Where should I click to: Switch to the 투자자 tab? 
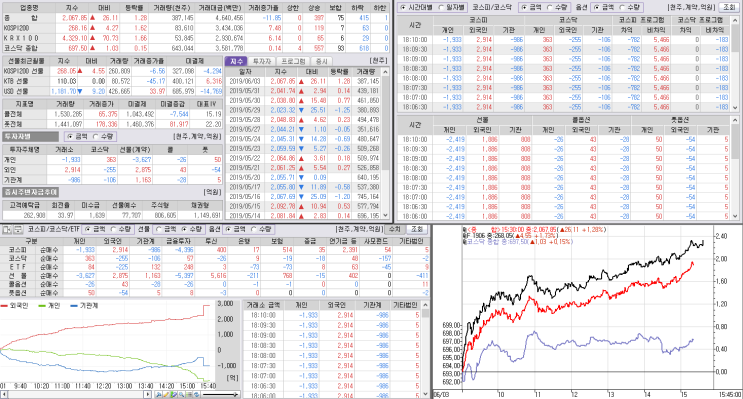262,62
